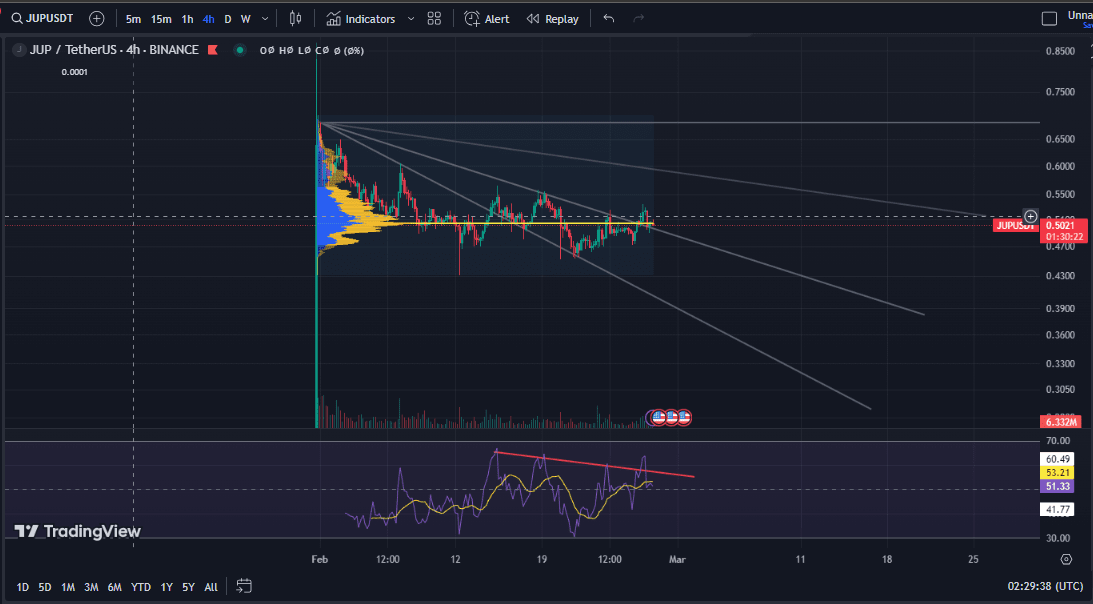Open the go-to-date calendar icon
This screenshot has height=604, width=1093.
click(244, 588)
